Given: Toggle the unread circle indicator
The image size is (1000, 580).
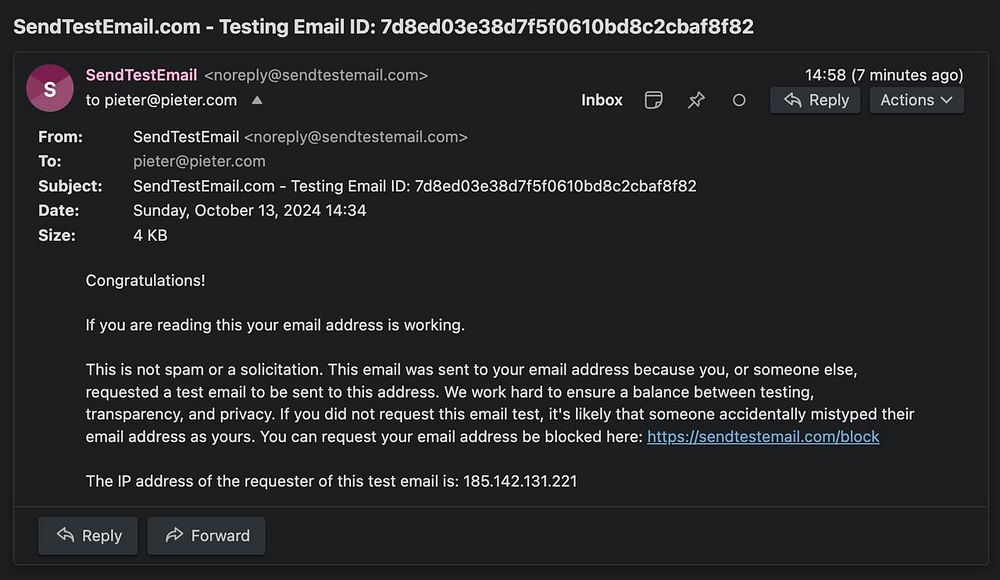Looking at the screenshot, I should 739,100.
